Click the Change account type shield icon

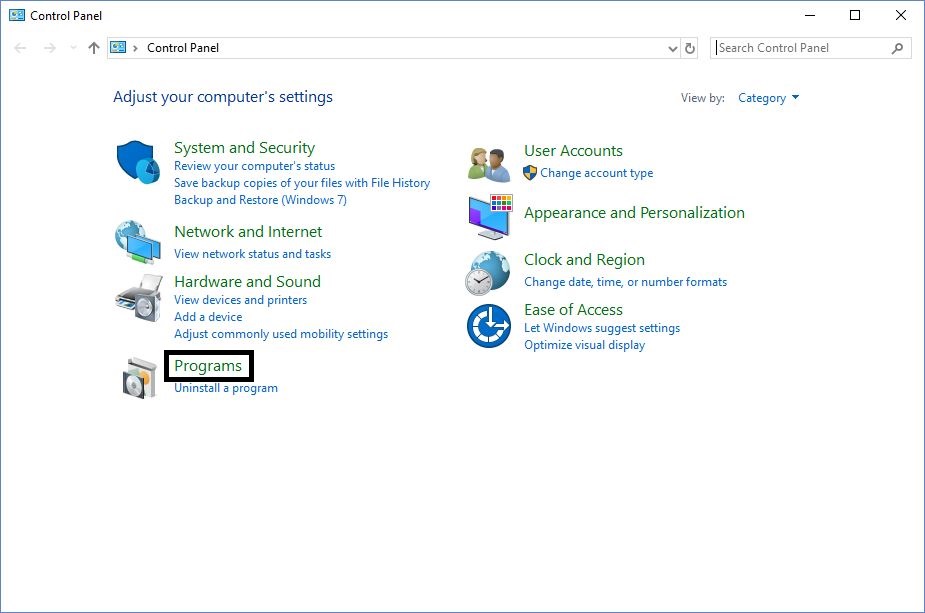[529, 172]
